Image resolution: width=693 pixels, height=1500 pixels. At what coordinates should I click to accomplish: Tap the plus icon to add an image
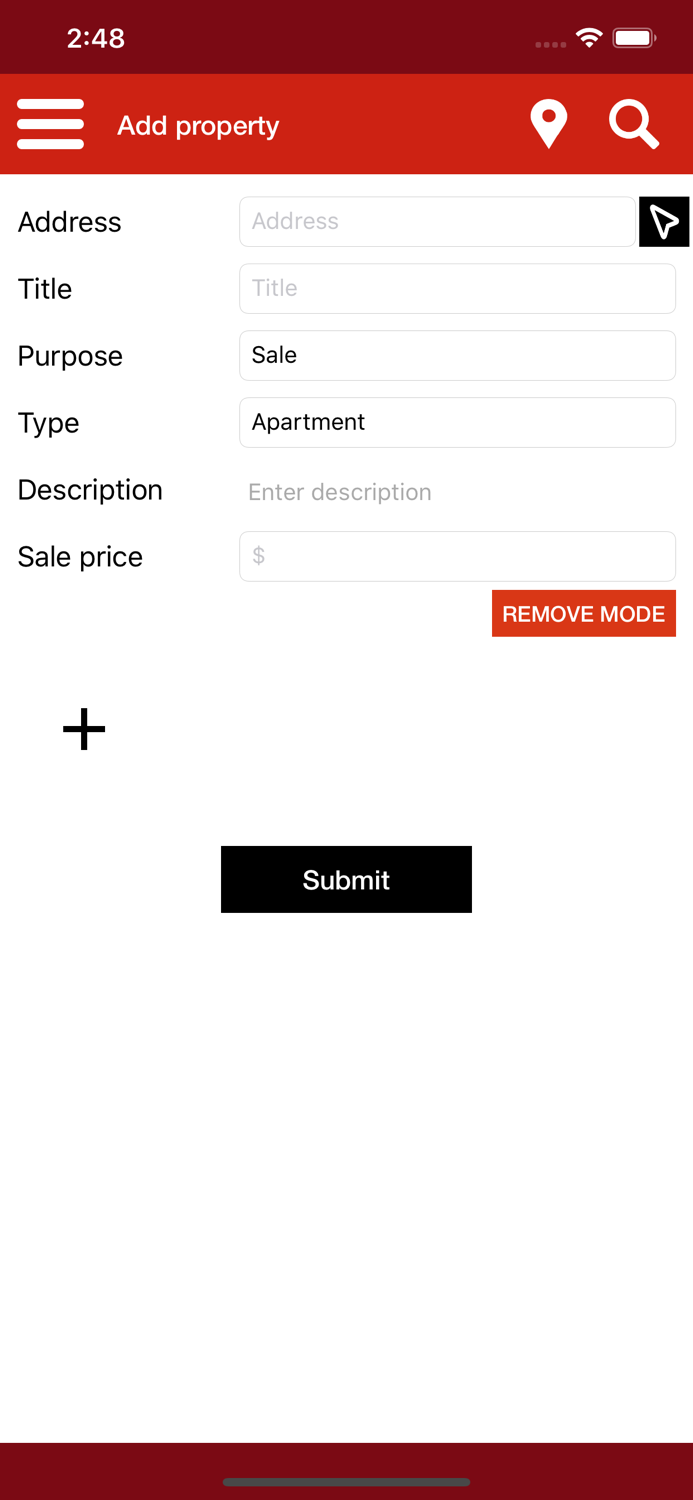pos(84,729)
